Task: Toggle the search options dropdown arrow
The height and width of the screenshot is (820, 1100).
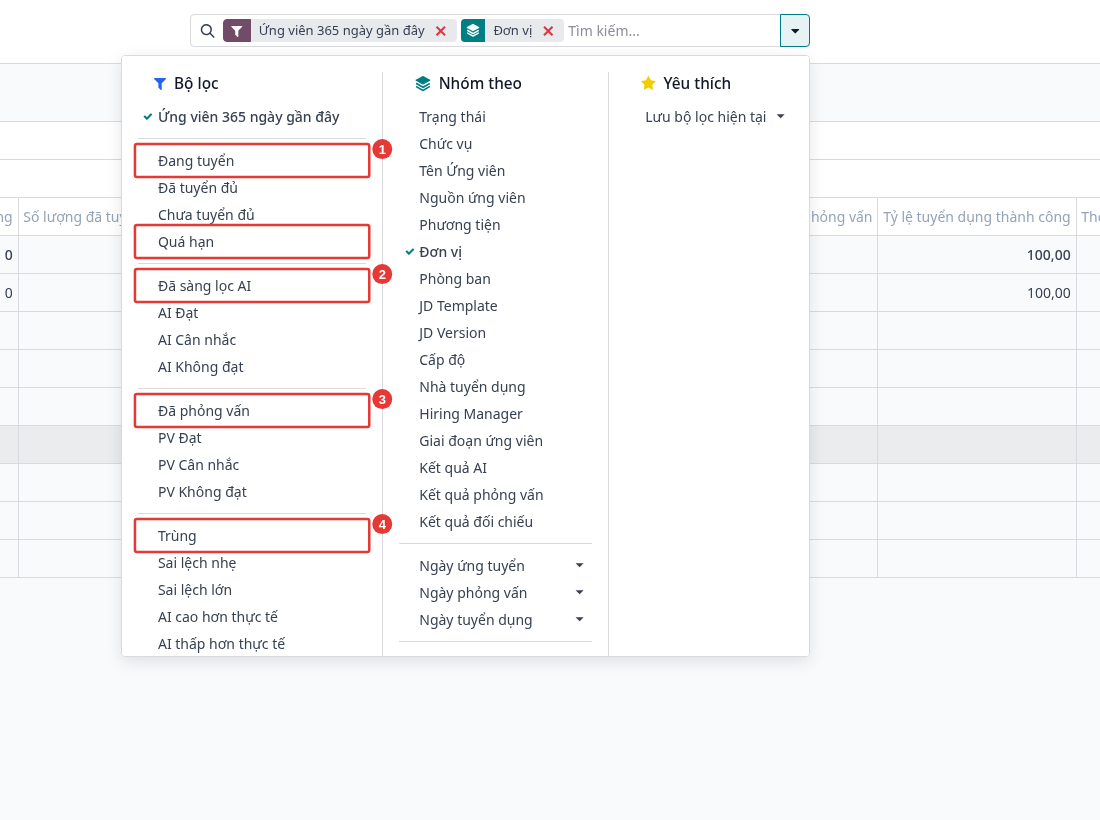Action: [x=795, y=31]
